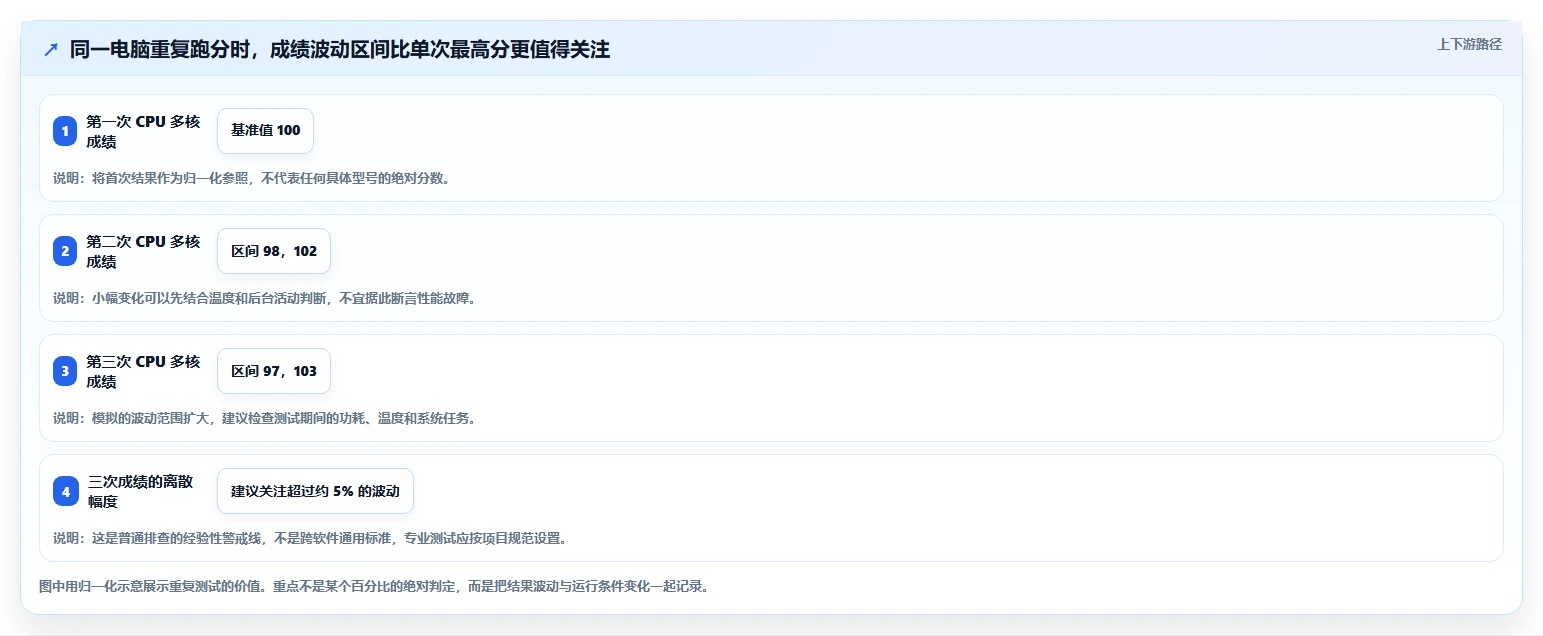1543x636 pixels.
Task: Select the step 4 number badge
Action: tap(65, 491)
